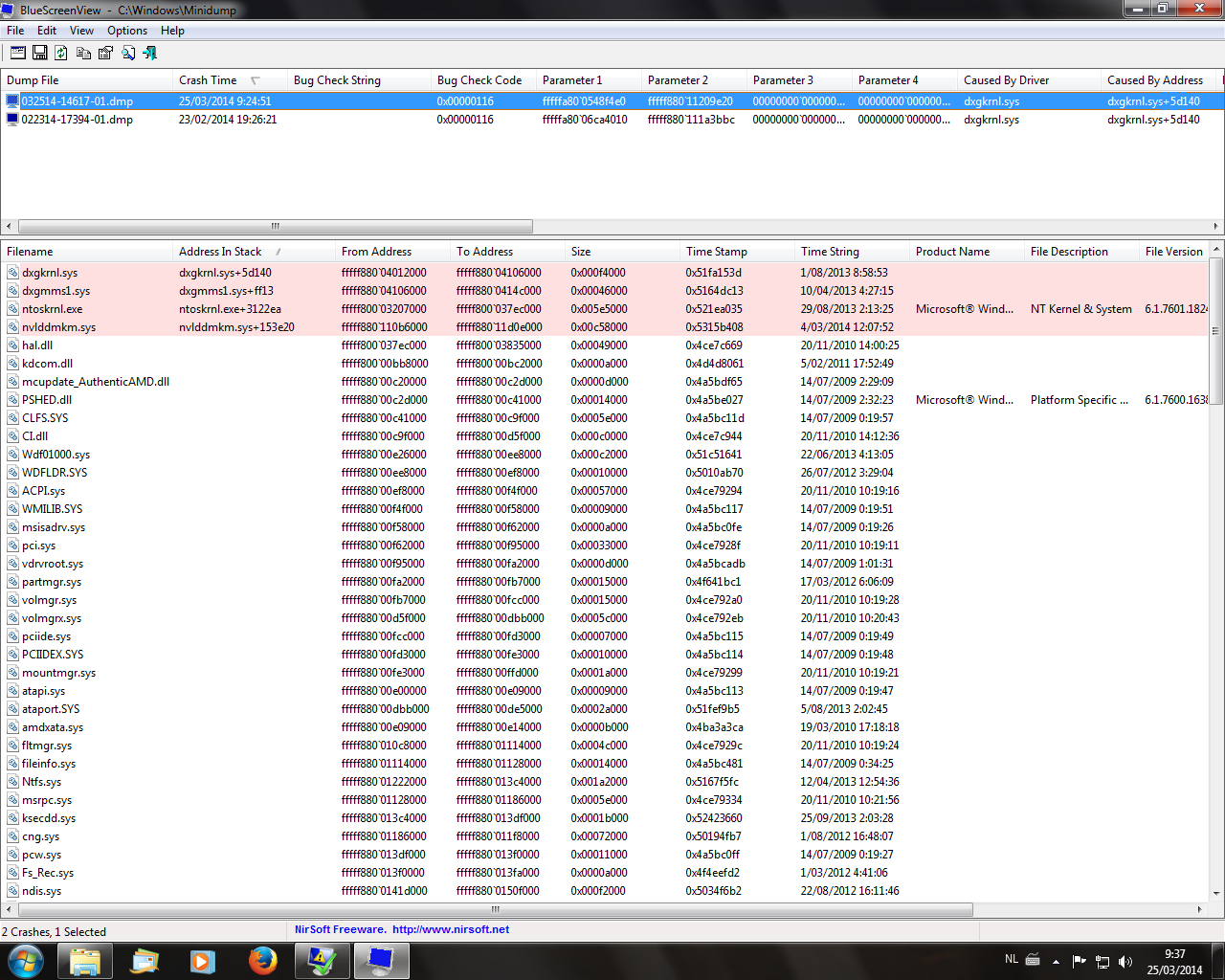
Task: Click the Bug Check Code column header
Action: click(x=479, y=80)
